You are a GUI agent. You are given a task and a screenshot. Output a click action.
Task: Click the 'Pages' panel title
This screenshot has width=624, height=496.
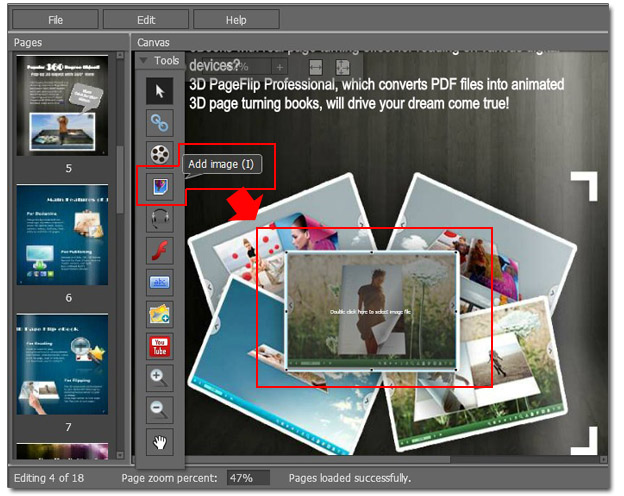click(x=28, y=42)
